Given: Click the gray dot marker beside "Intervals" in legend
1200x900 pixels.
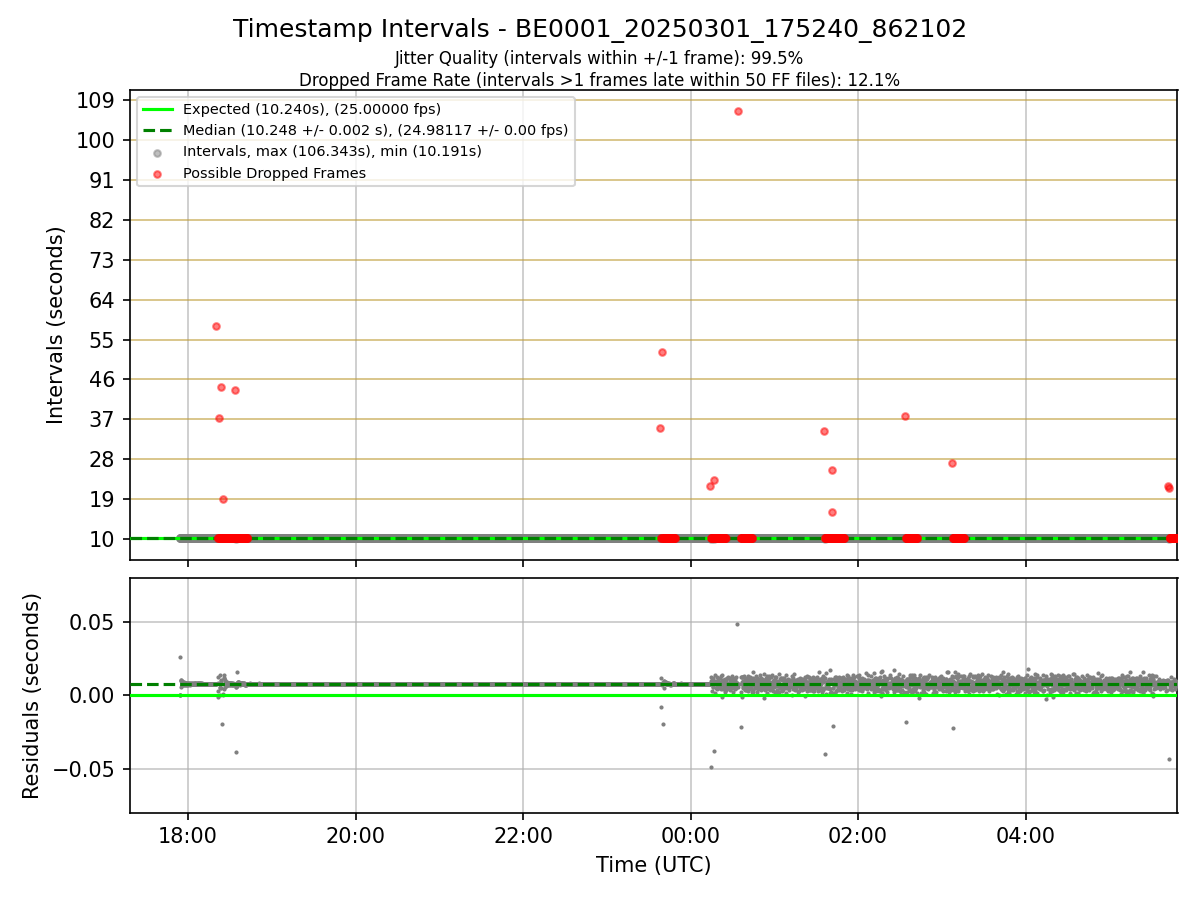Looking at the screenshot, I should coord(157,152).
